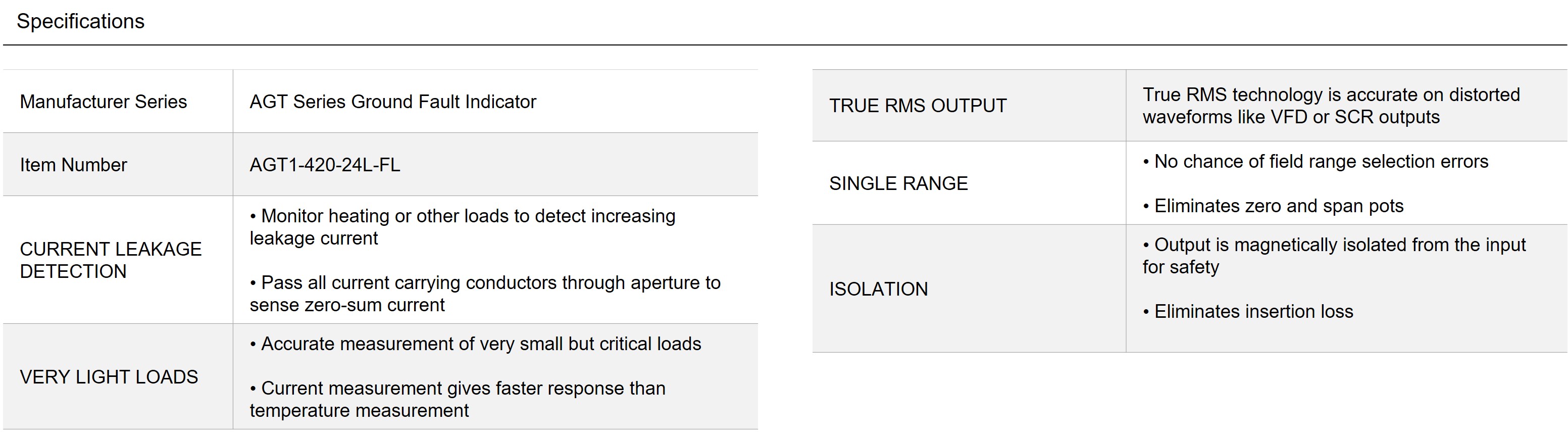The height and width of the screenshot is (432, 1568).
Task: Select the Manufacturer Series label cell
Action: [118, 102]
